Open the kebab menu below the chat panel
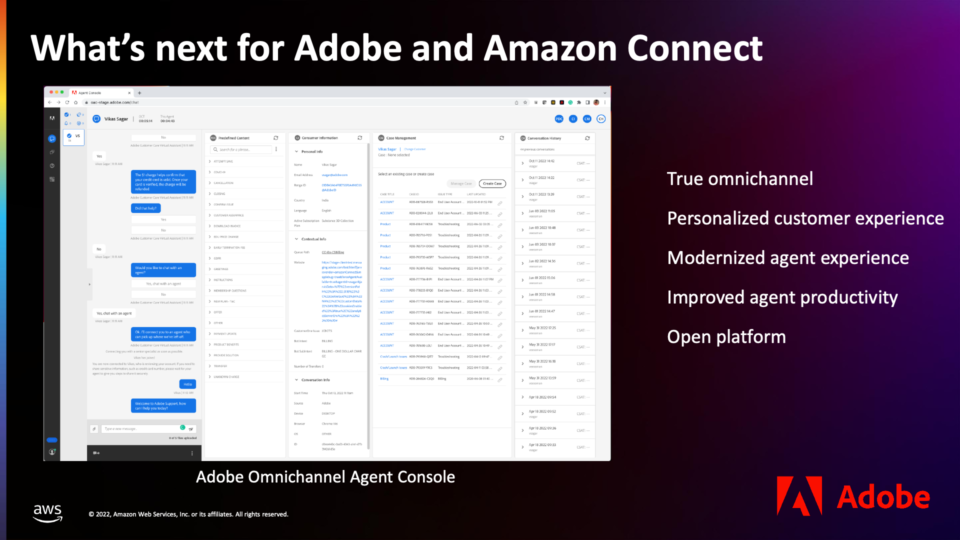960x540 pixels. click(x=192, y=453)
